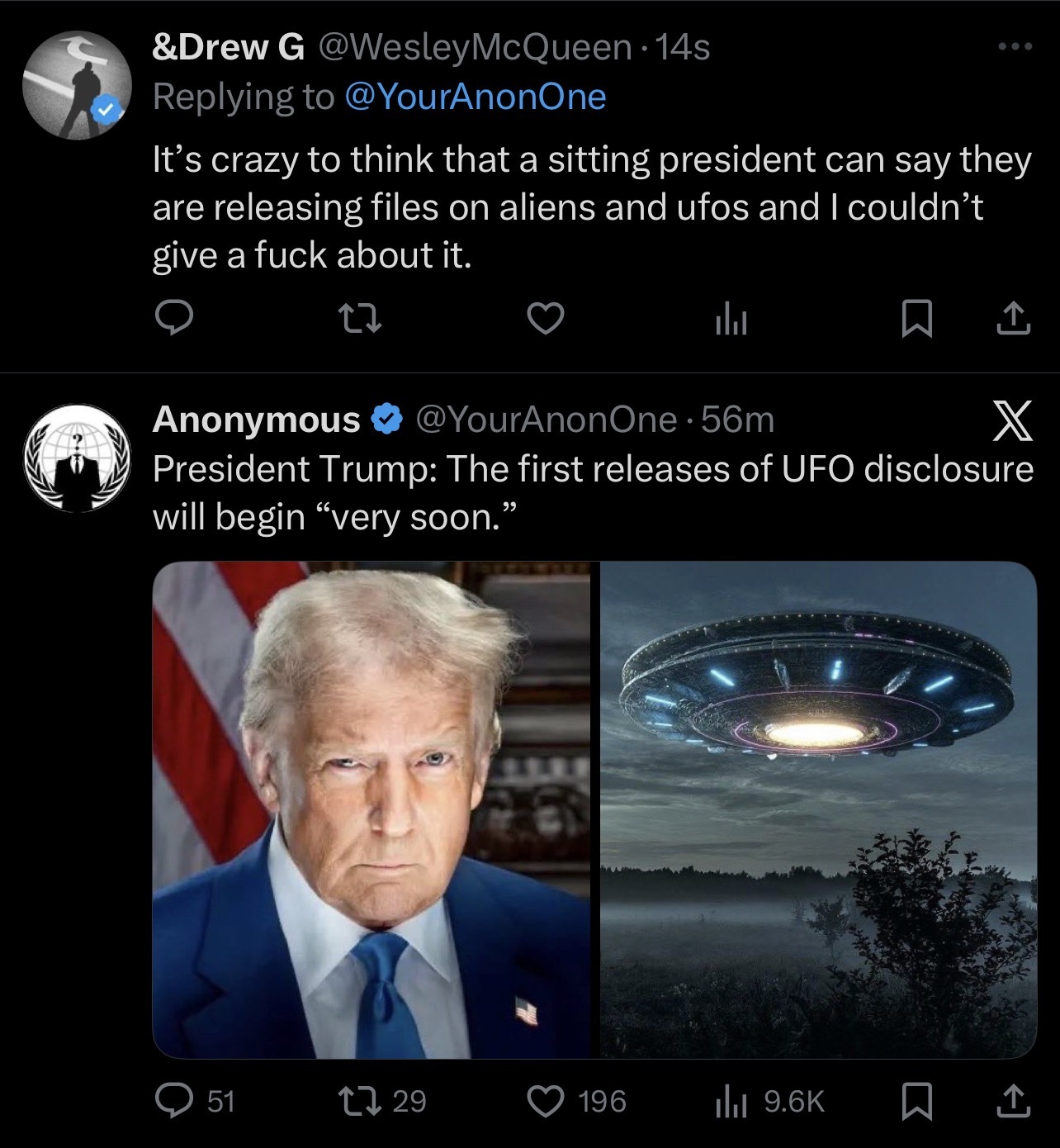1060x1148 pixels.
Task: Open &Drew G's profile picture
Action: (x=77, y=87)
